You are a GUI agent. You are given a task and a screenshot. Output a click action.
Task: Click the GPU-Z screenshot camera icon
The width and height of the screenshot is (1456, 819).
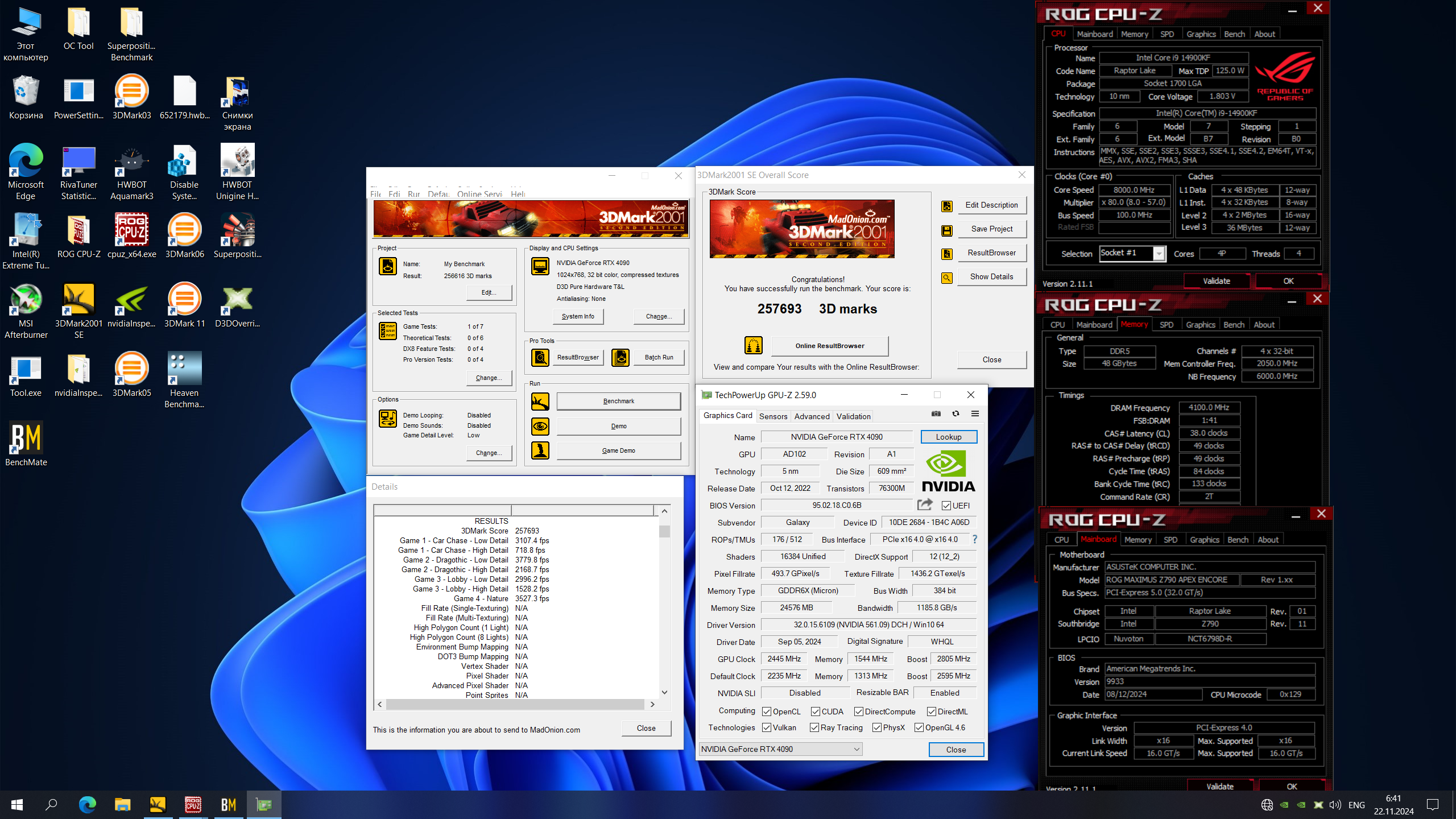click(x=936, y=414)
